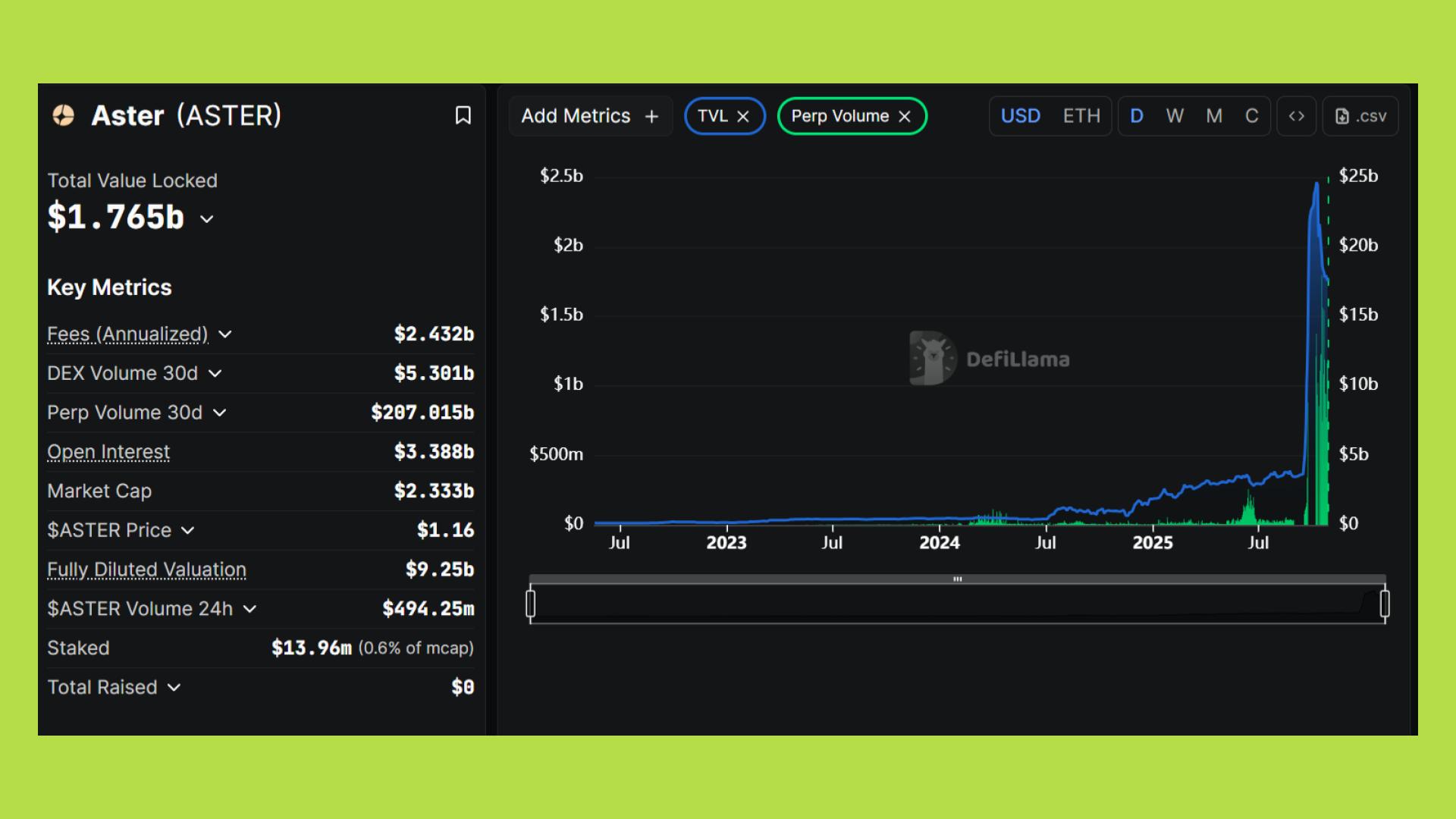
Task: Switch to monthly (M) grouping
Action: (x=1214, y=116)
